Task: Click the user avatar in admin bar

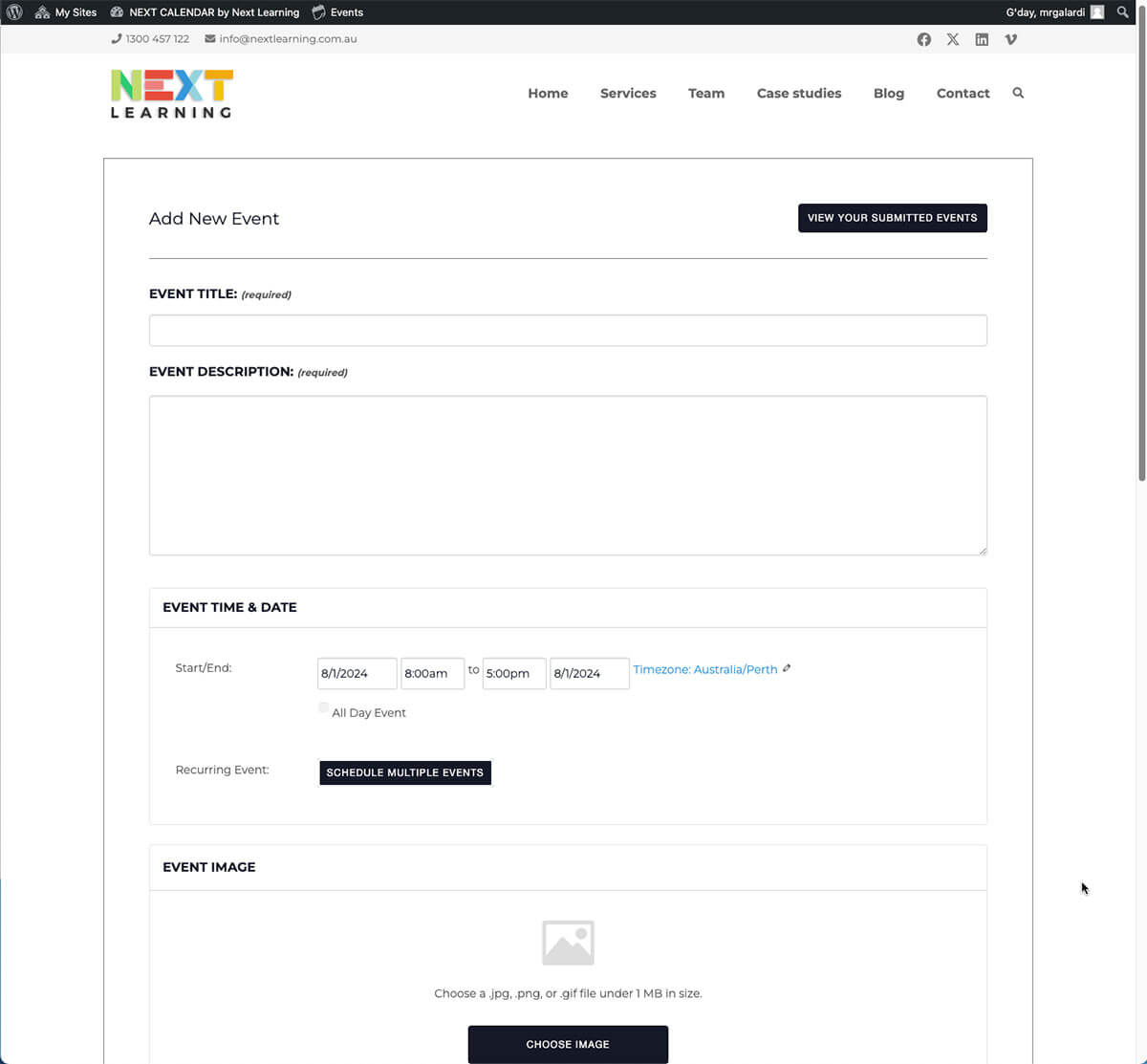Action: pos(1097,12)
